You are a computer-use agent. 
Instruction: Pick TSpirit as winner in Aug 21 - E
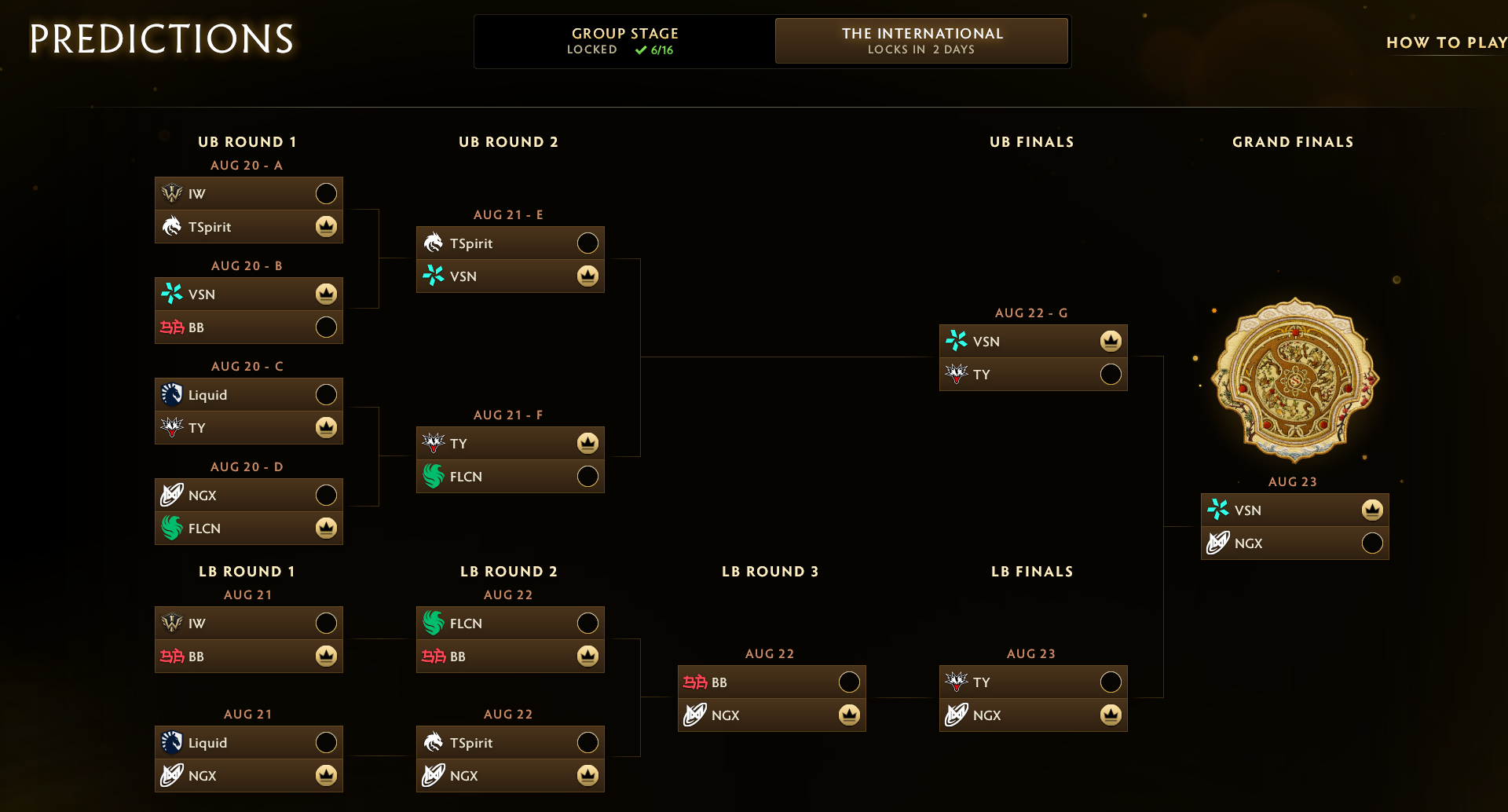coord(587,243)
